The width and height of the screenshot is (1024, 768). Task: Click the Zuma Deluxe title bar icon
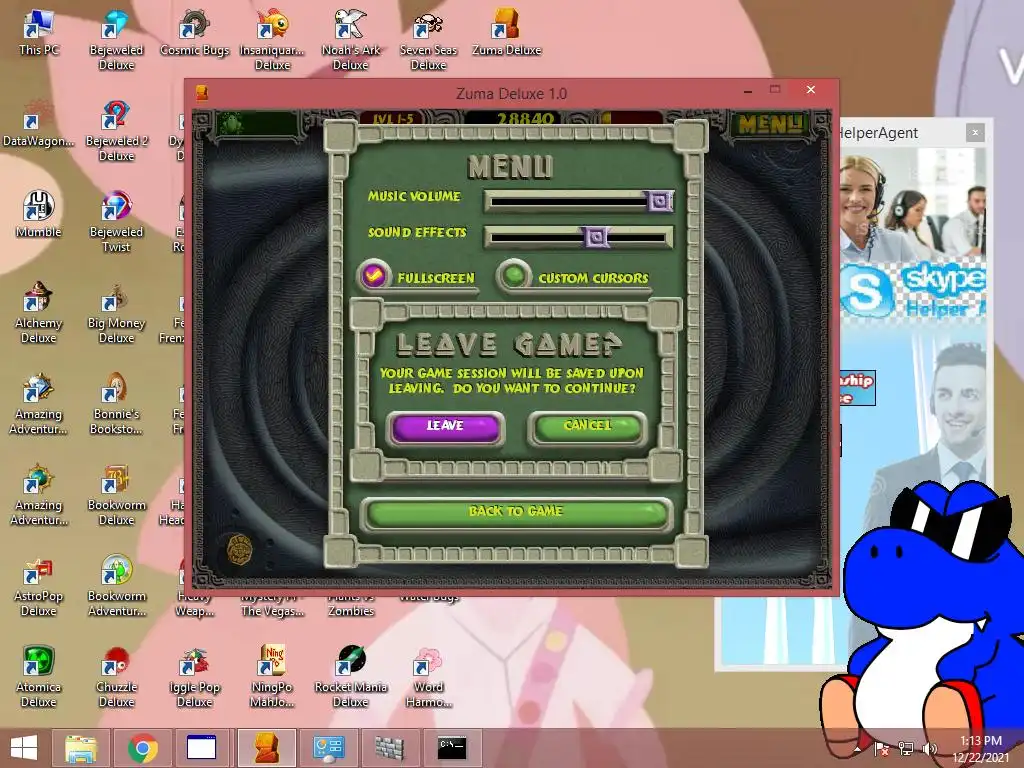coord(202,93)
